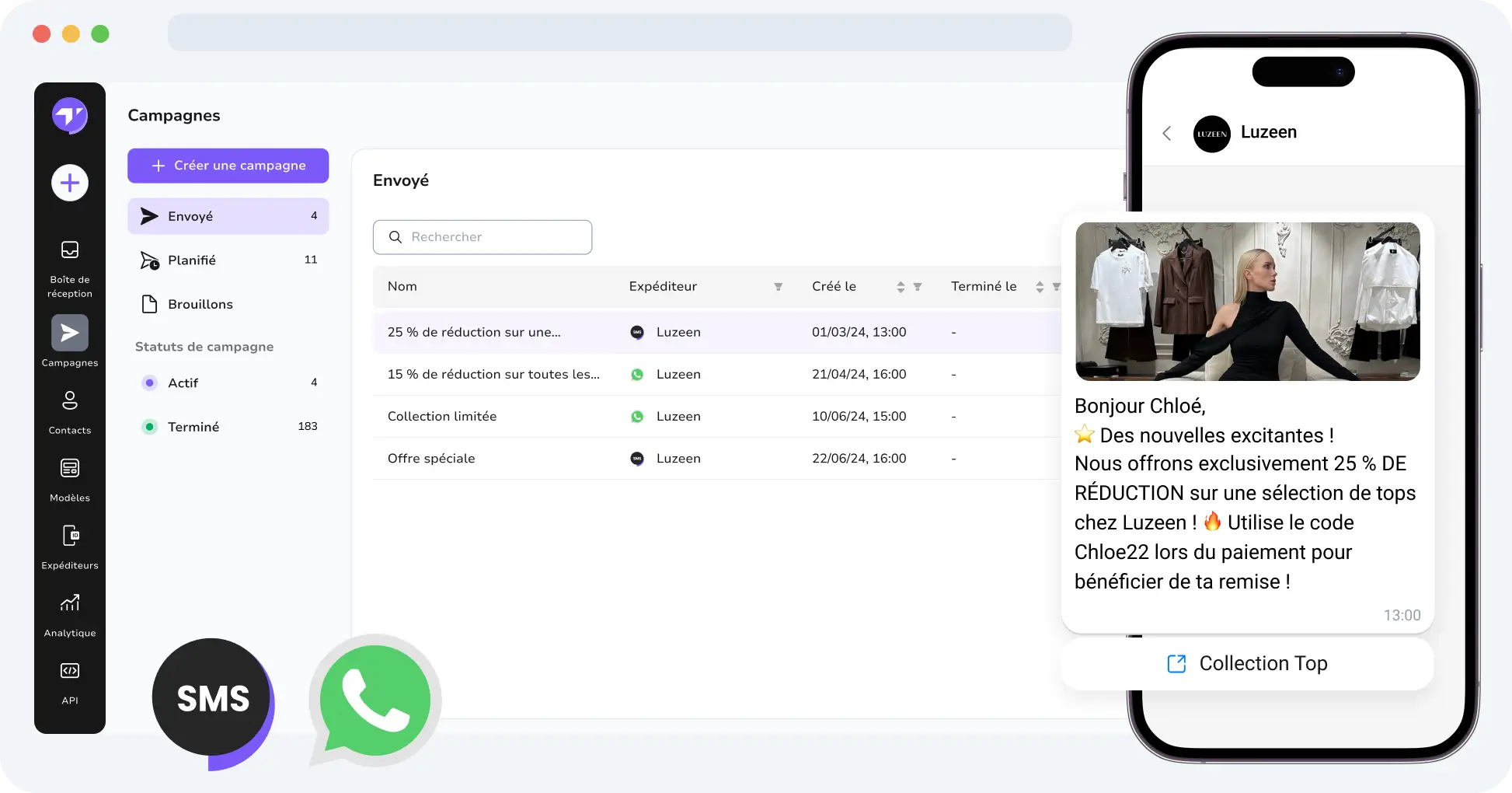Open the Campagnes sidebar icon

(70, 333)
